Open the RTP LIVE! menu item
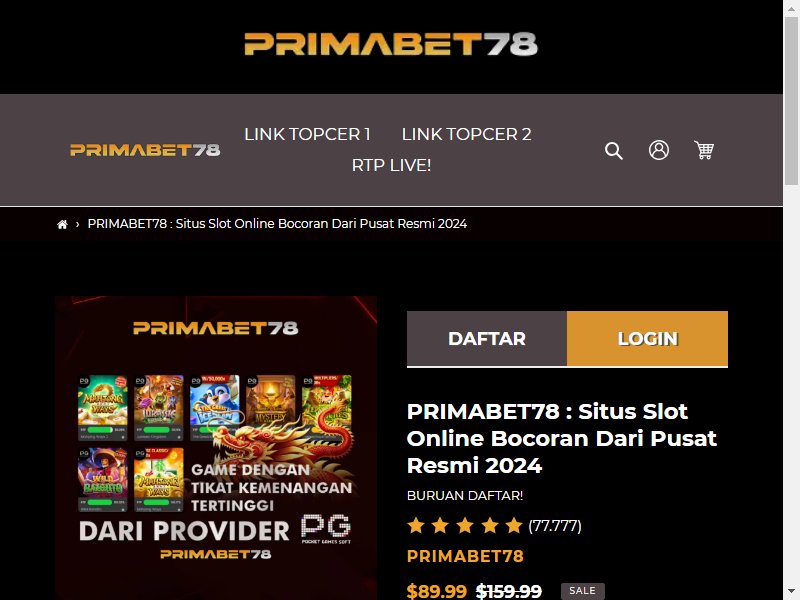This screenshot has width=800, height=600. click(391, 165)
